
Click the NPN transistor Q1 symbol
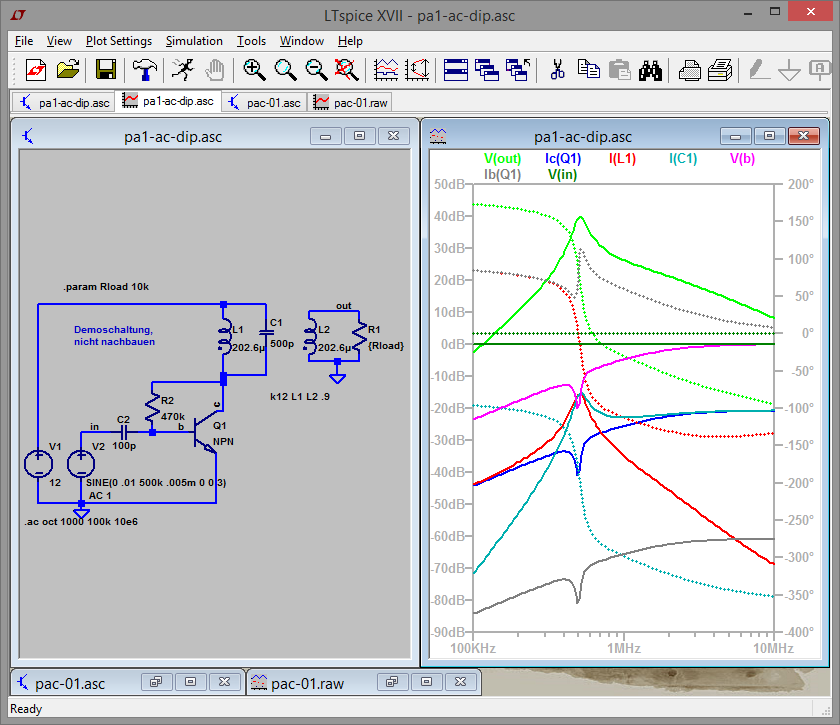click(x=208, y=434)
